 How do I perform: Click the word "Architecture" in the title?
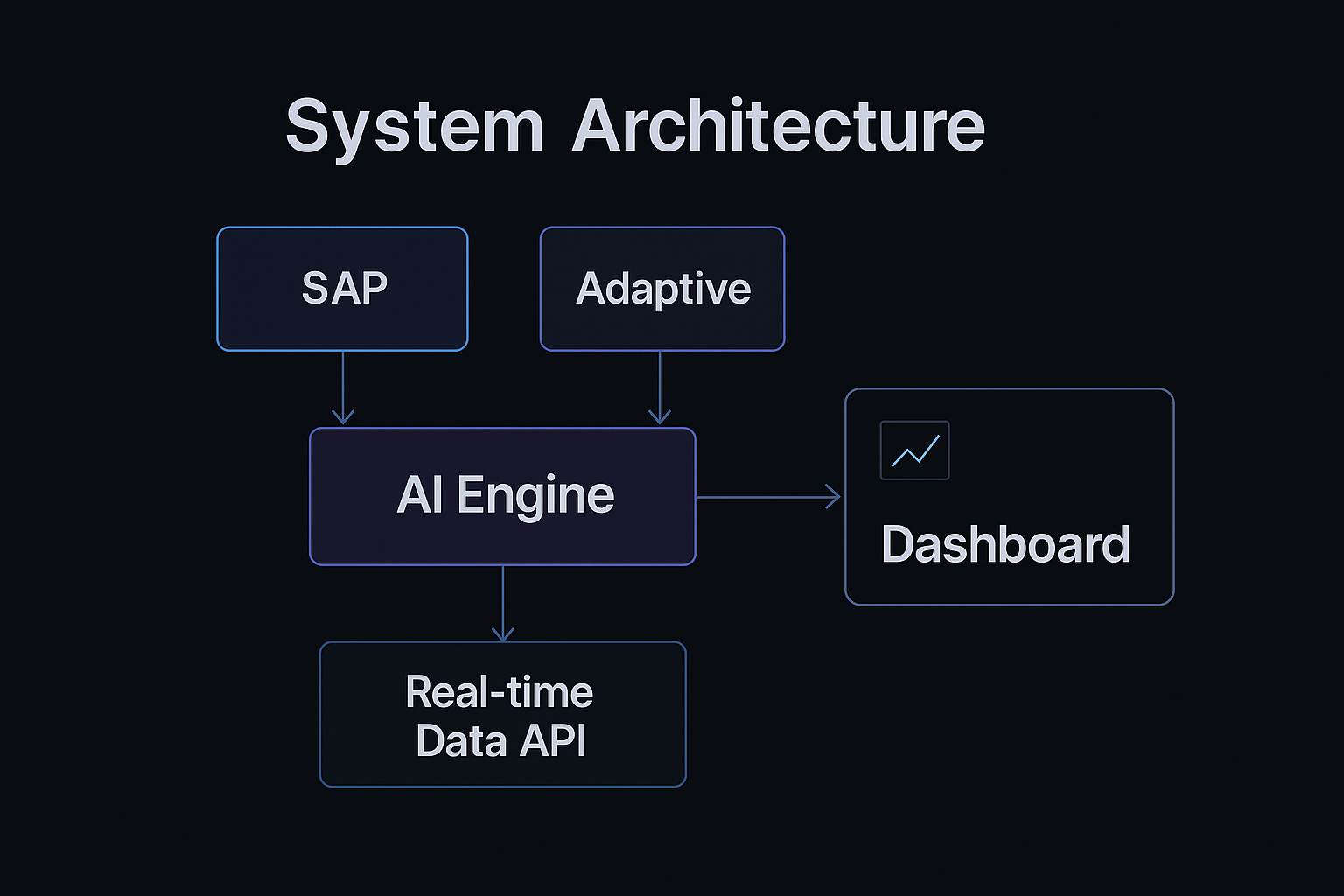(779, 126)
